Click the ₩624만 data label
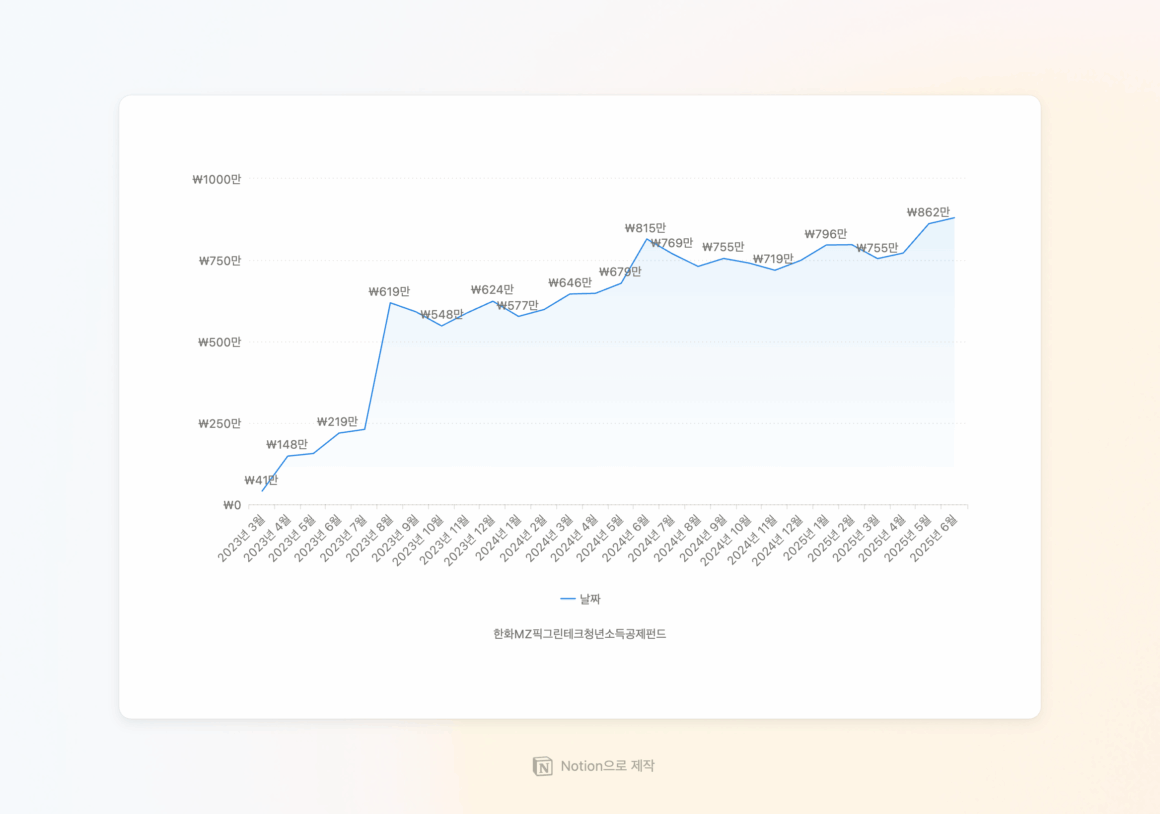The width and height of the screenshot is (1160, 814). click(x=492, y=289)
